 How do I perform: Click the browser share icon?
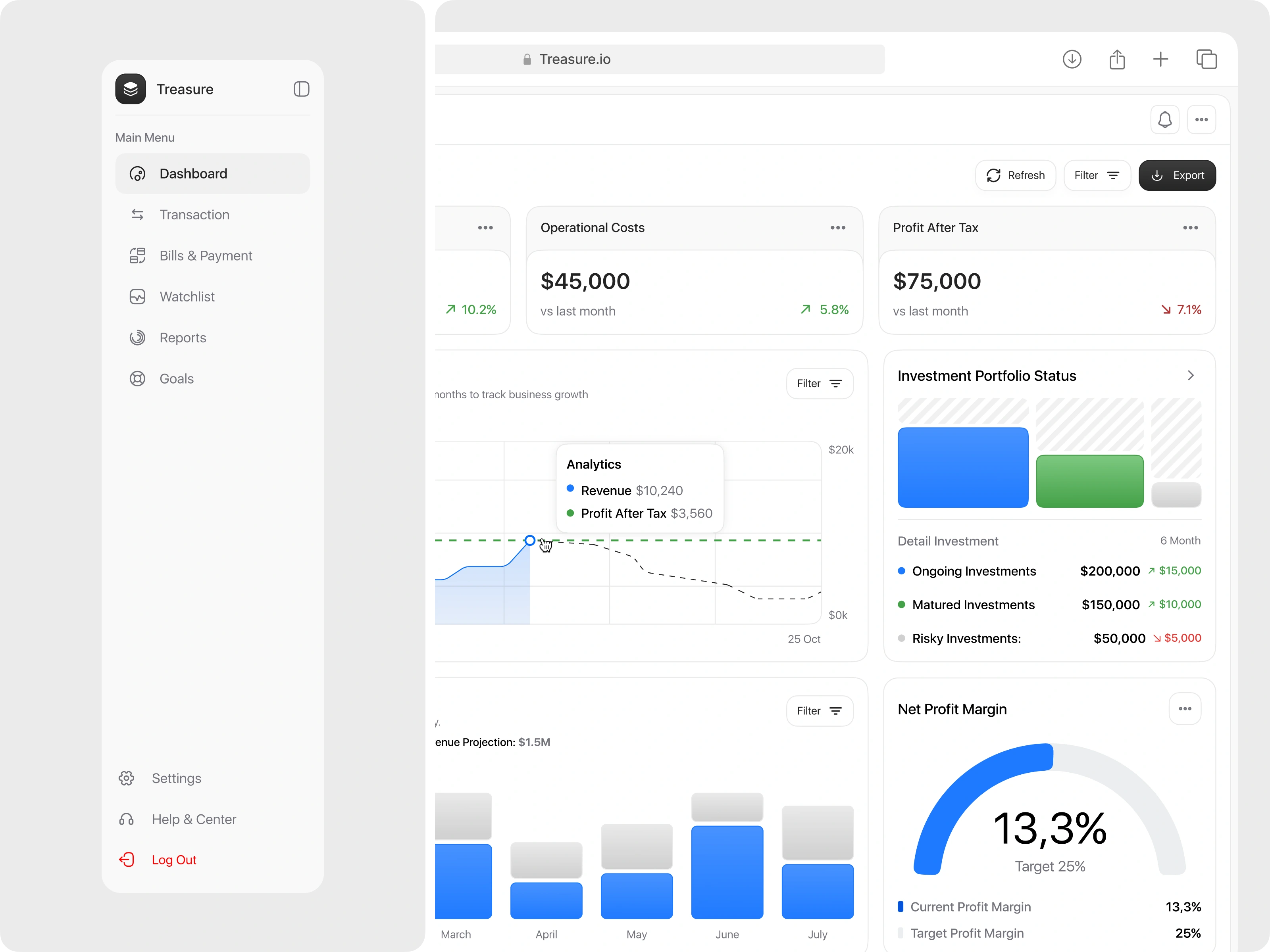coord(1117,59)
